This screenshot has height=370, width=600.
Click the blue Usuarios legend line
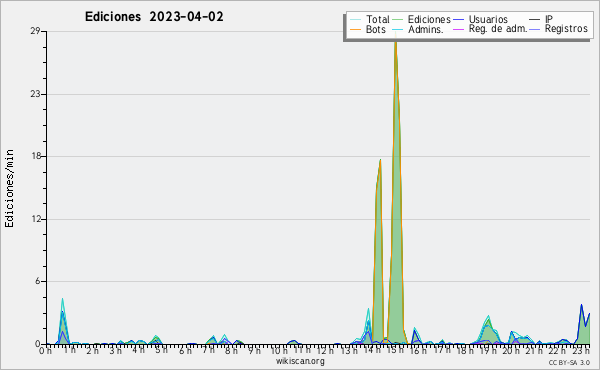click(458, 20)
